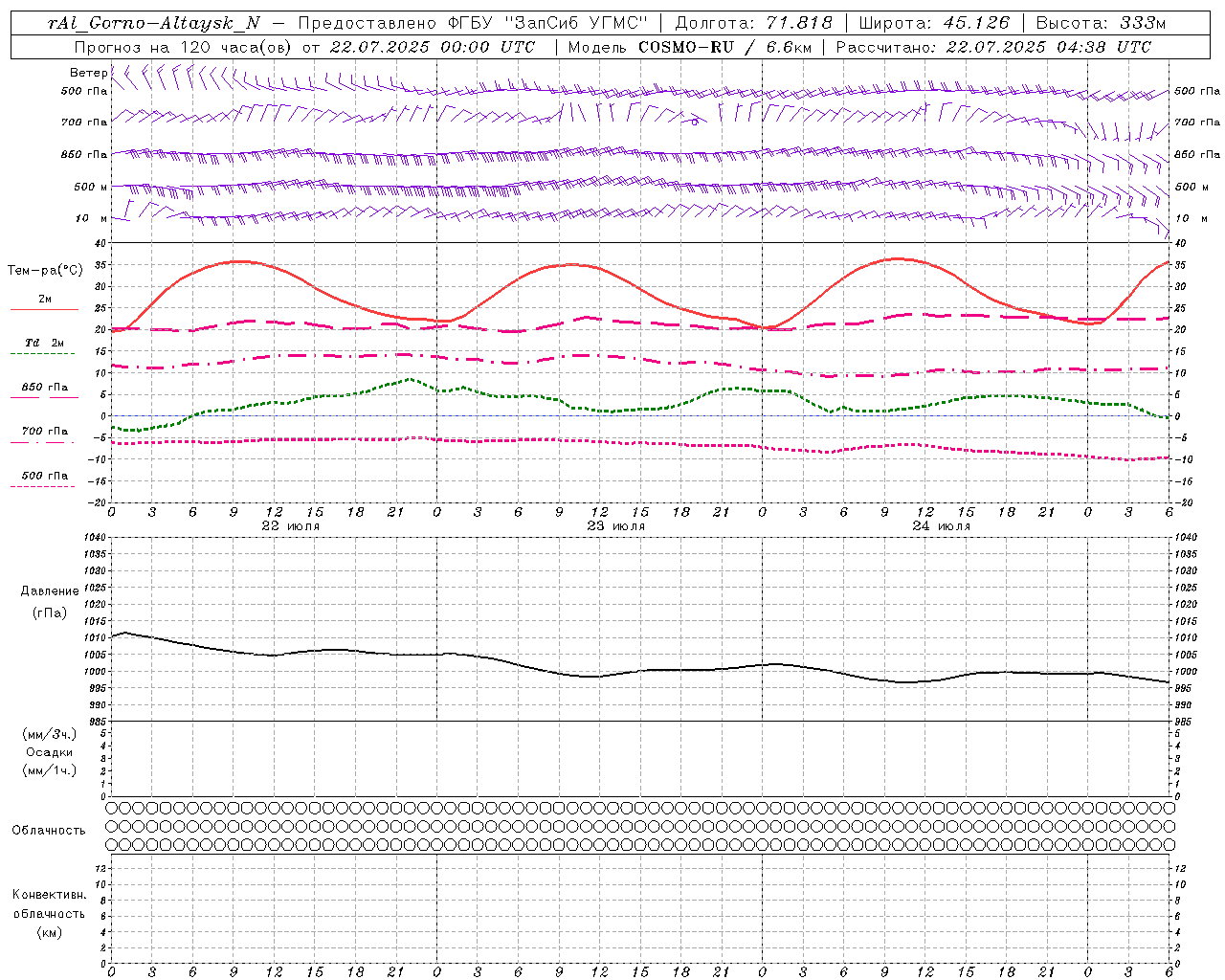Click the Облачность panel label
This screenshot has width=1225, height=980.
pos(49,831)
